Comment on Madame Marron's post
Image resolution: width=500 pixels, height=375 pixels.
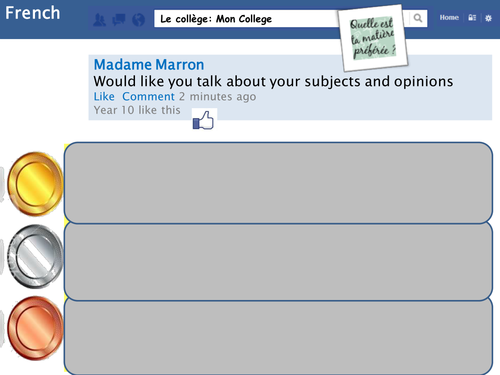pos(148,97)
